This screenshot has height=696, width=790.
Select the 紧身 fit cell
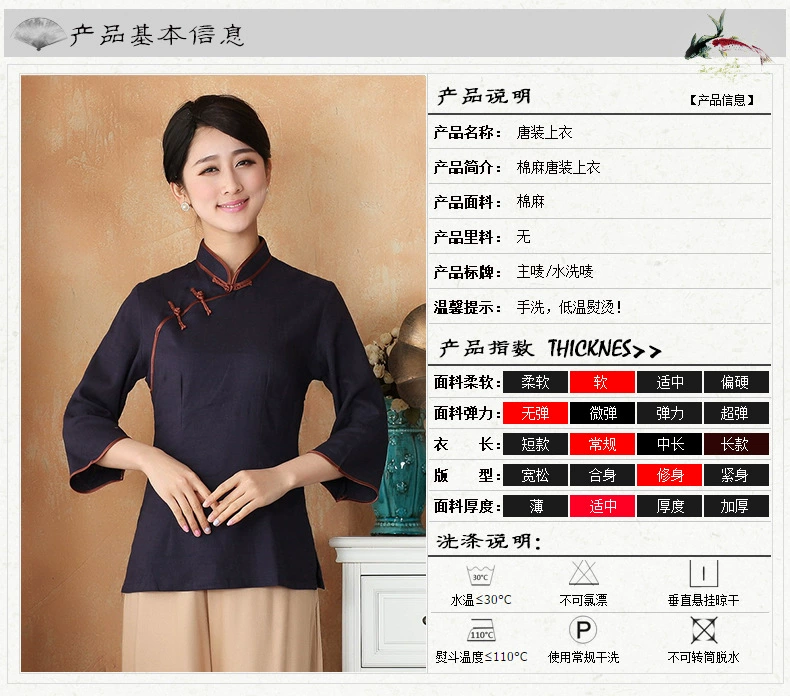(736, 475)
